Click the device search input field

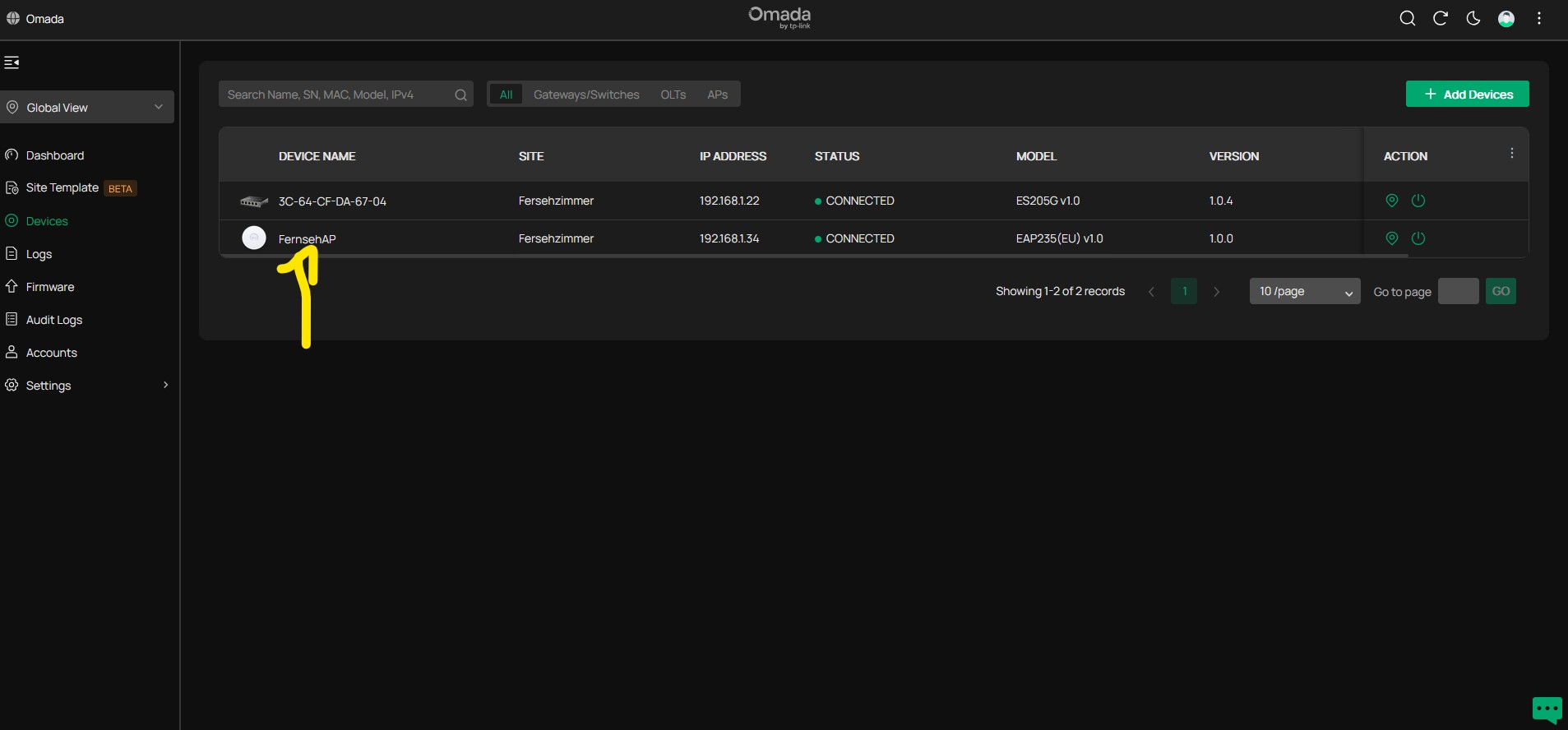coord(337,95)
